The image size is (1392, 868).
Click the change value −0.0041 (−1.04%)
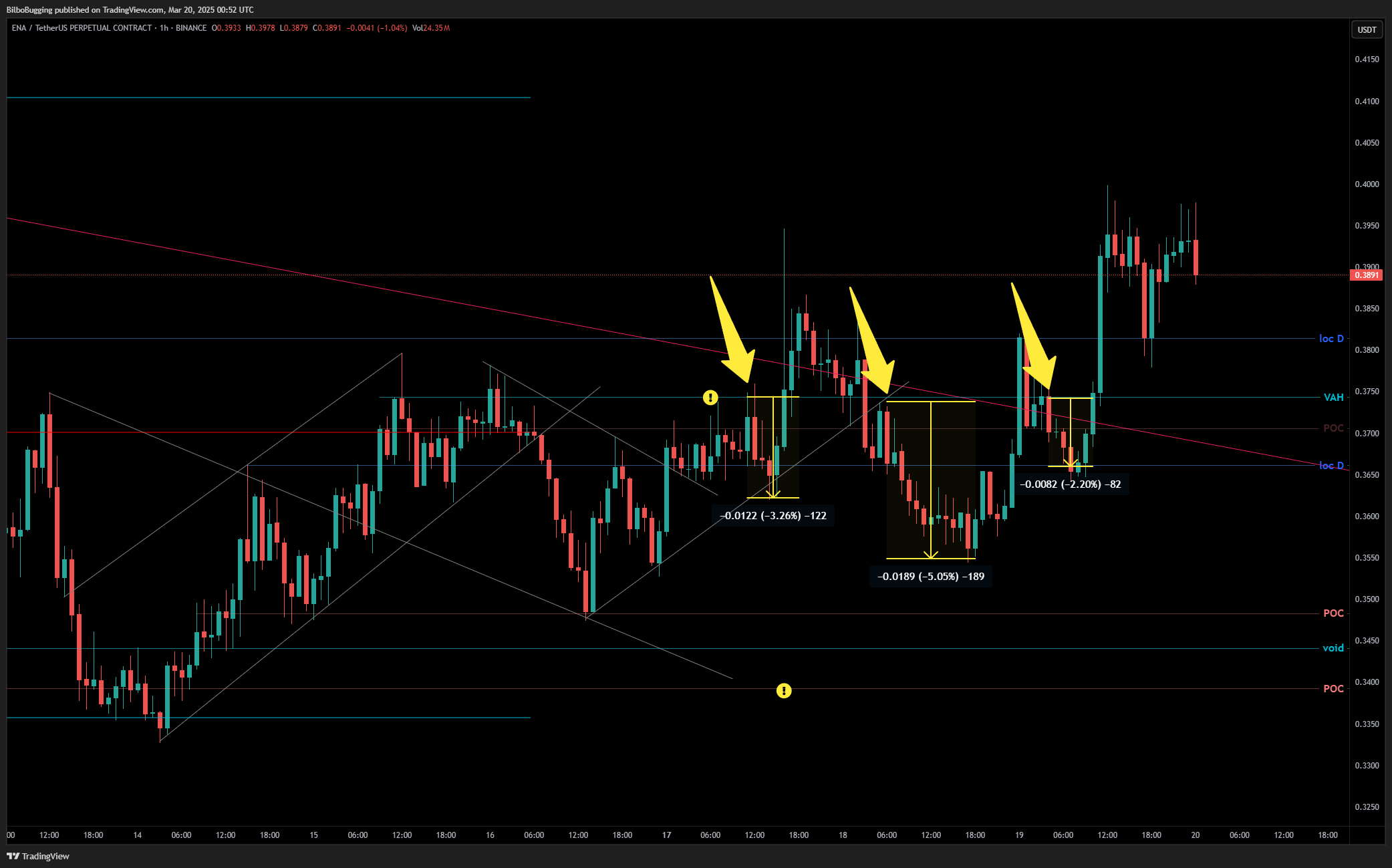[377, 28]
